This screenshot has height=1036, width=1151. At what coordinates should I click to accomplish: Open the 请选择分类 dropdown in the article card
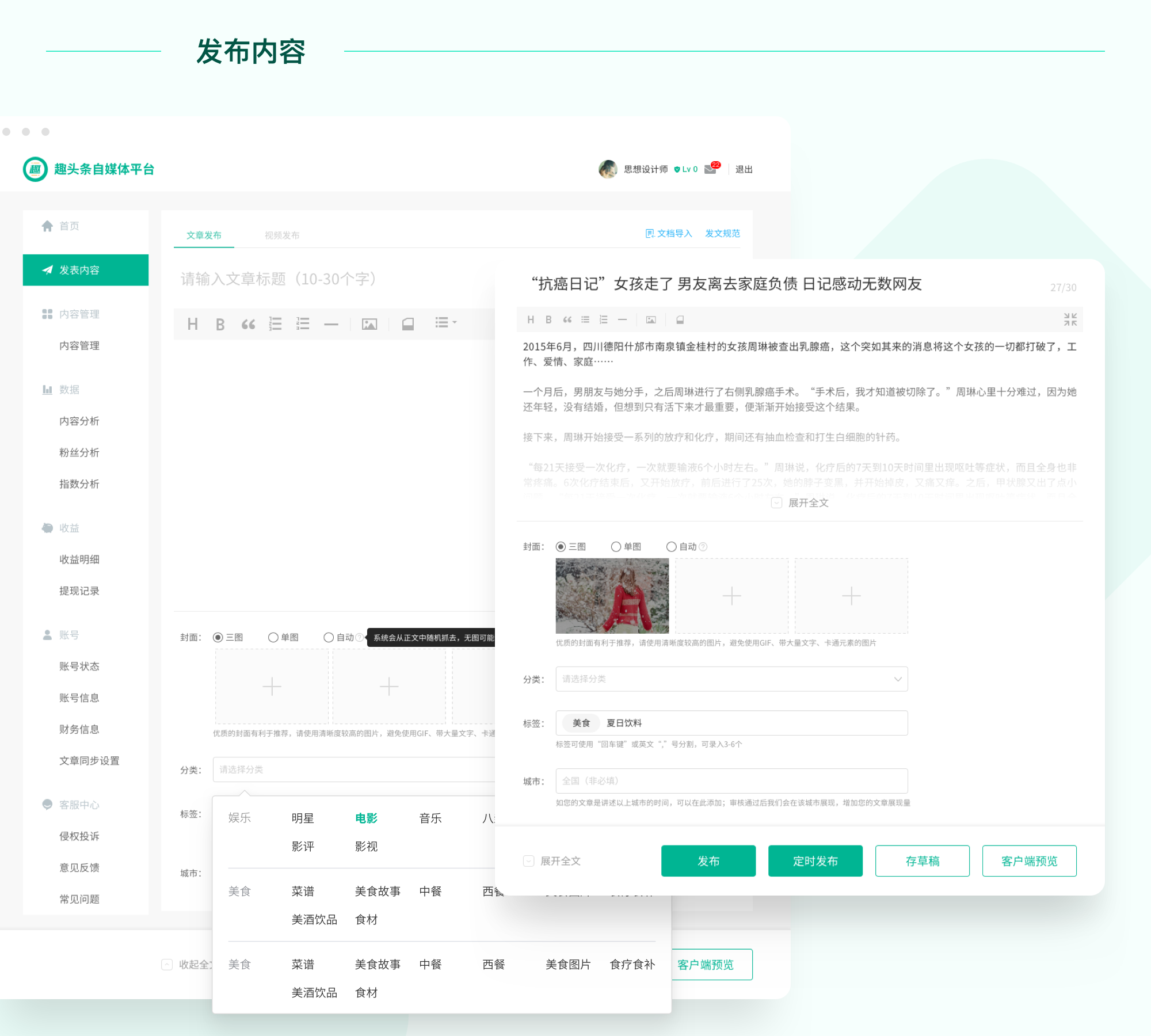(x=731, y=679)
